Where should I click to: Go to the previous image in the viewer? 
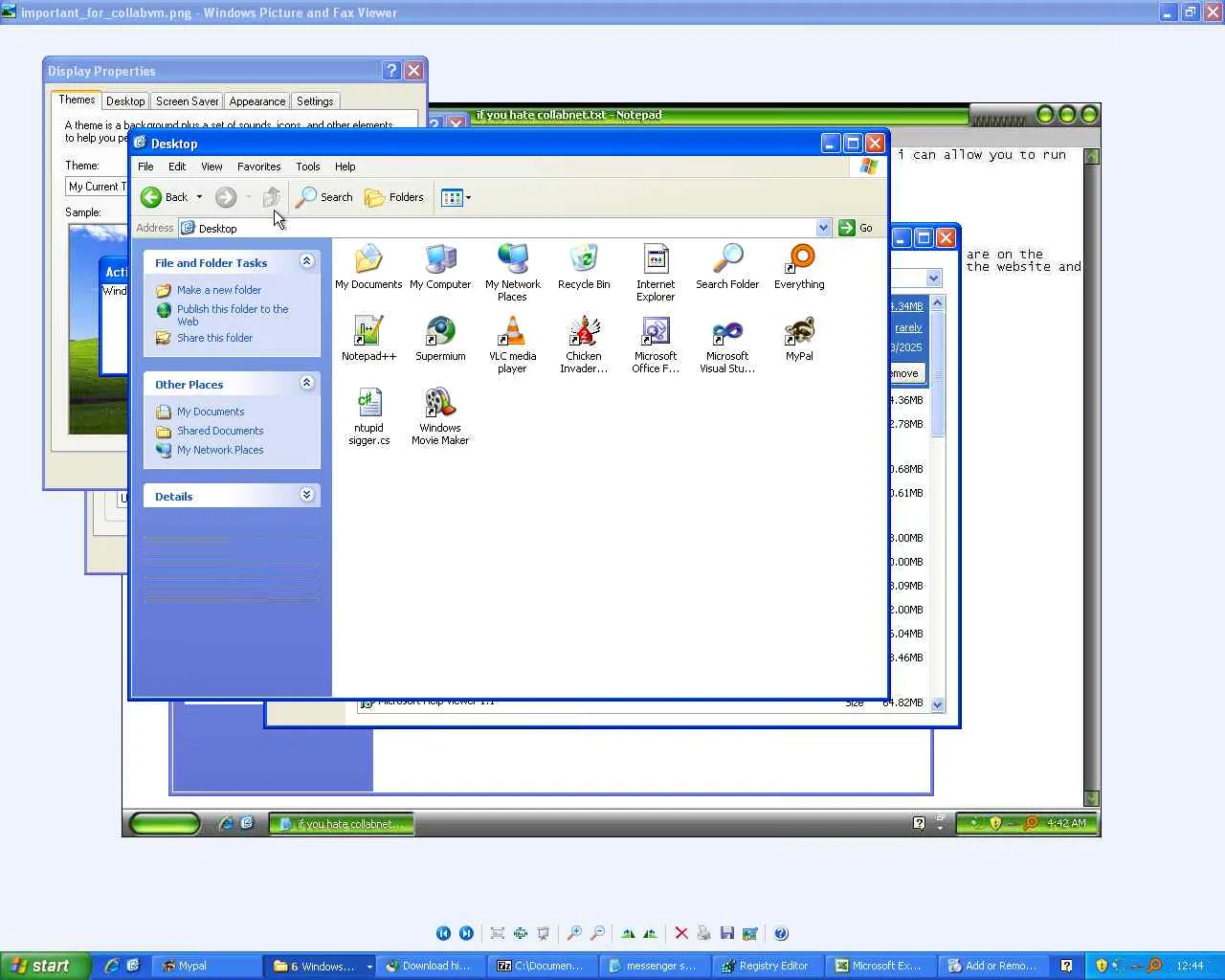point(443,933)
